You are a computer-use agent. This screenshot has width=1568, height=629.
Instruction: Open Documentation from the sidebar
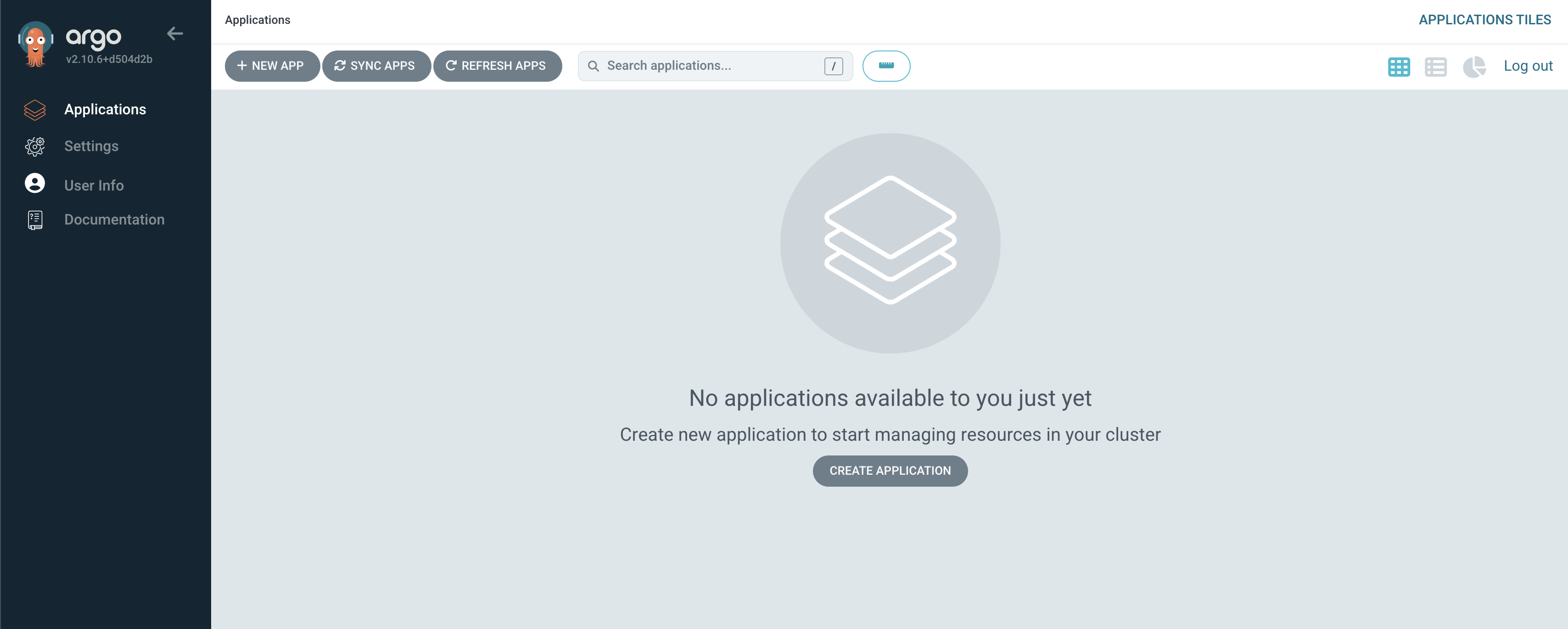(114, 220)
